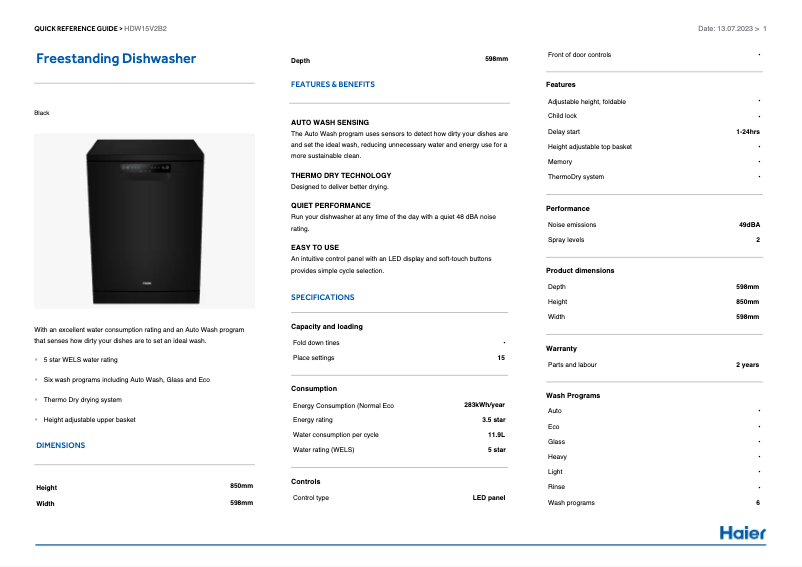802x567 pixels.
Task: Click the Freestanding Dishwasher title
Action: pyautogui.click(x=116, y=59)
